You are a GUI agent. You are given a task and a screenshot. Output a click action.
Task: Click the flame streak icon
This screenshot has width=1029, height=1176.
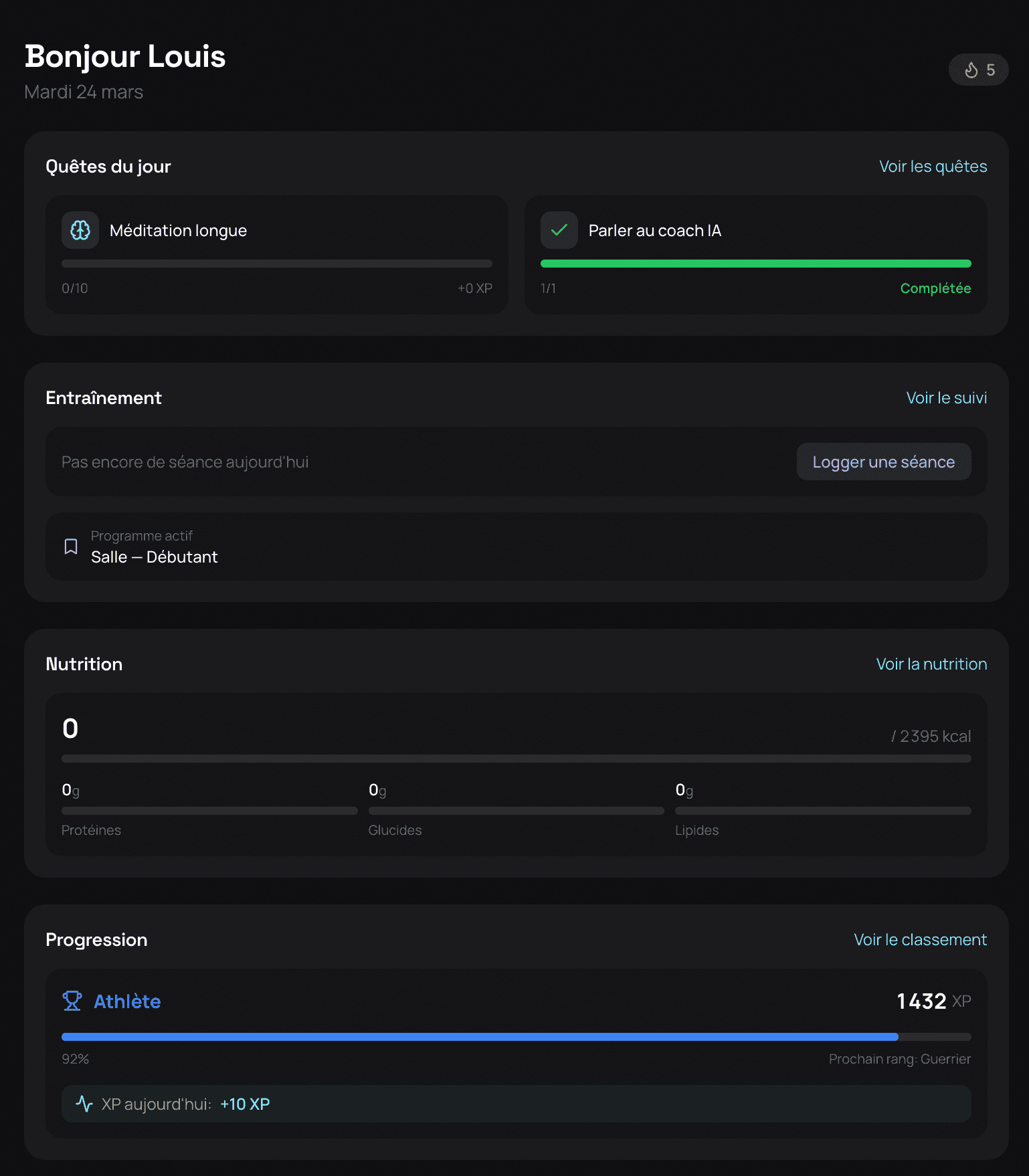coord(971,70)
